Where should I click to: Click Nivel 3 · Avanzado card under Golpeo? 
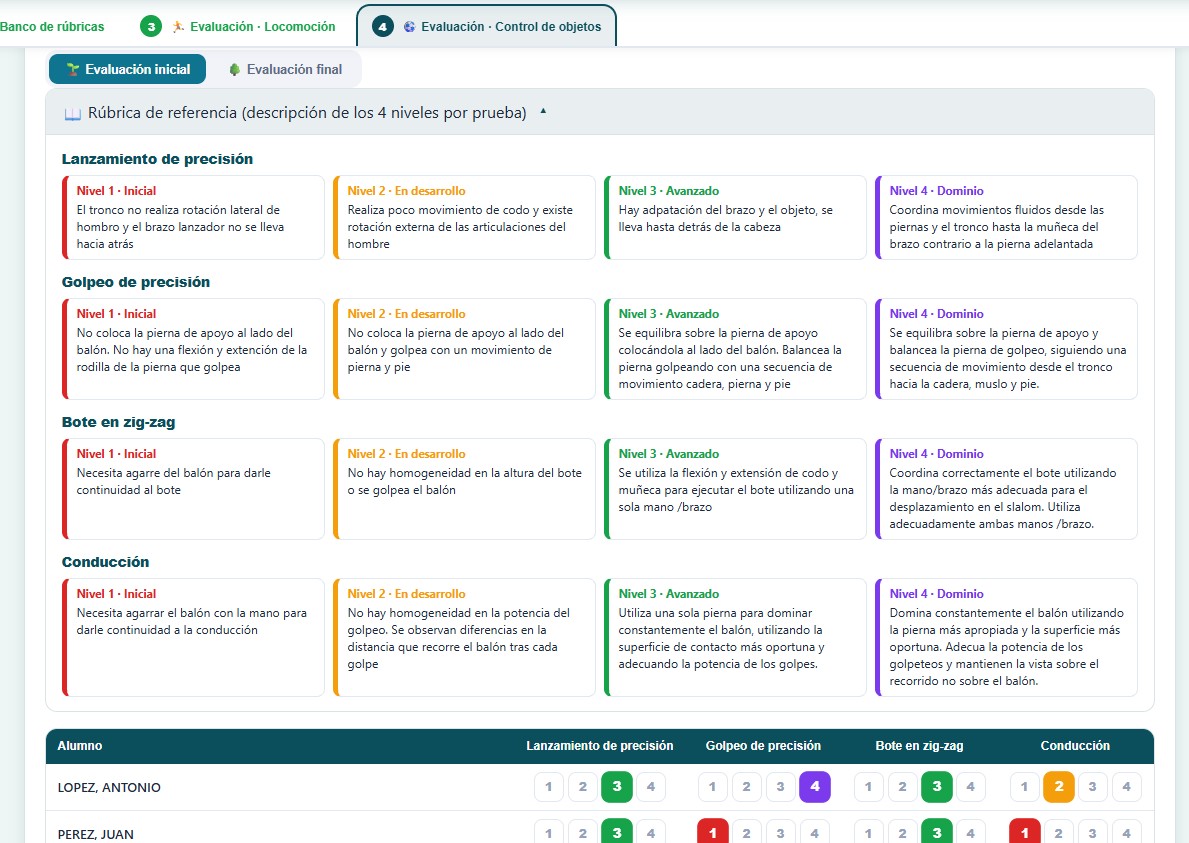click(735, 349)
